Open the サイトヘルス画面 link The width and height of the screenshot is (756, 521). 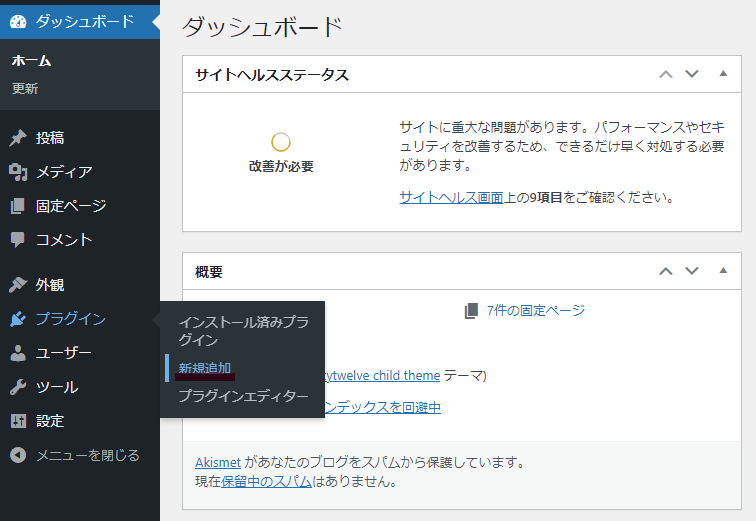click(x=450, y=197)
